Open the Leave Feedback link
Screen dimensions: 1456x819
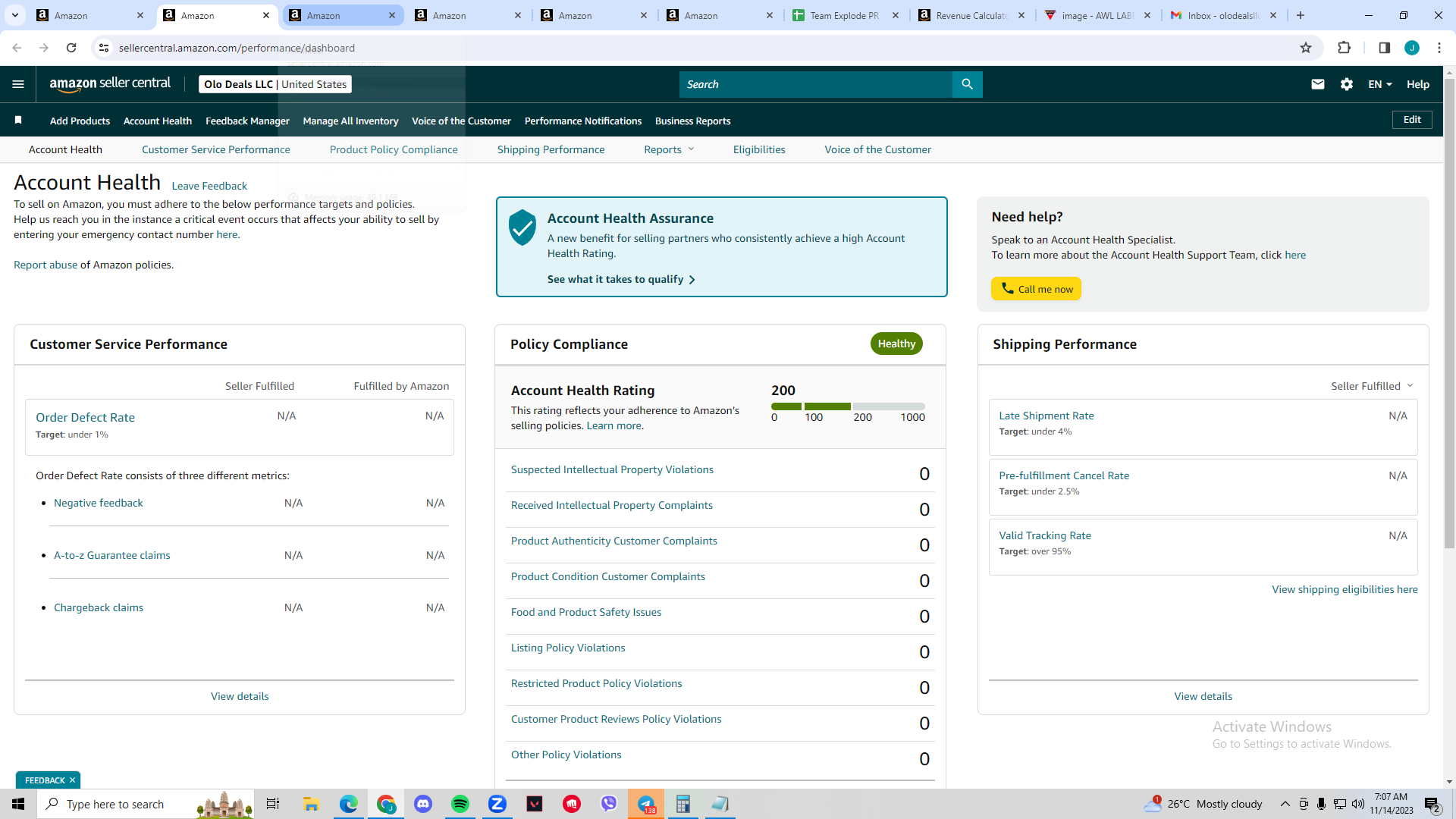[x=209, y=186]
